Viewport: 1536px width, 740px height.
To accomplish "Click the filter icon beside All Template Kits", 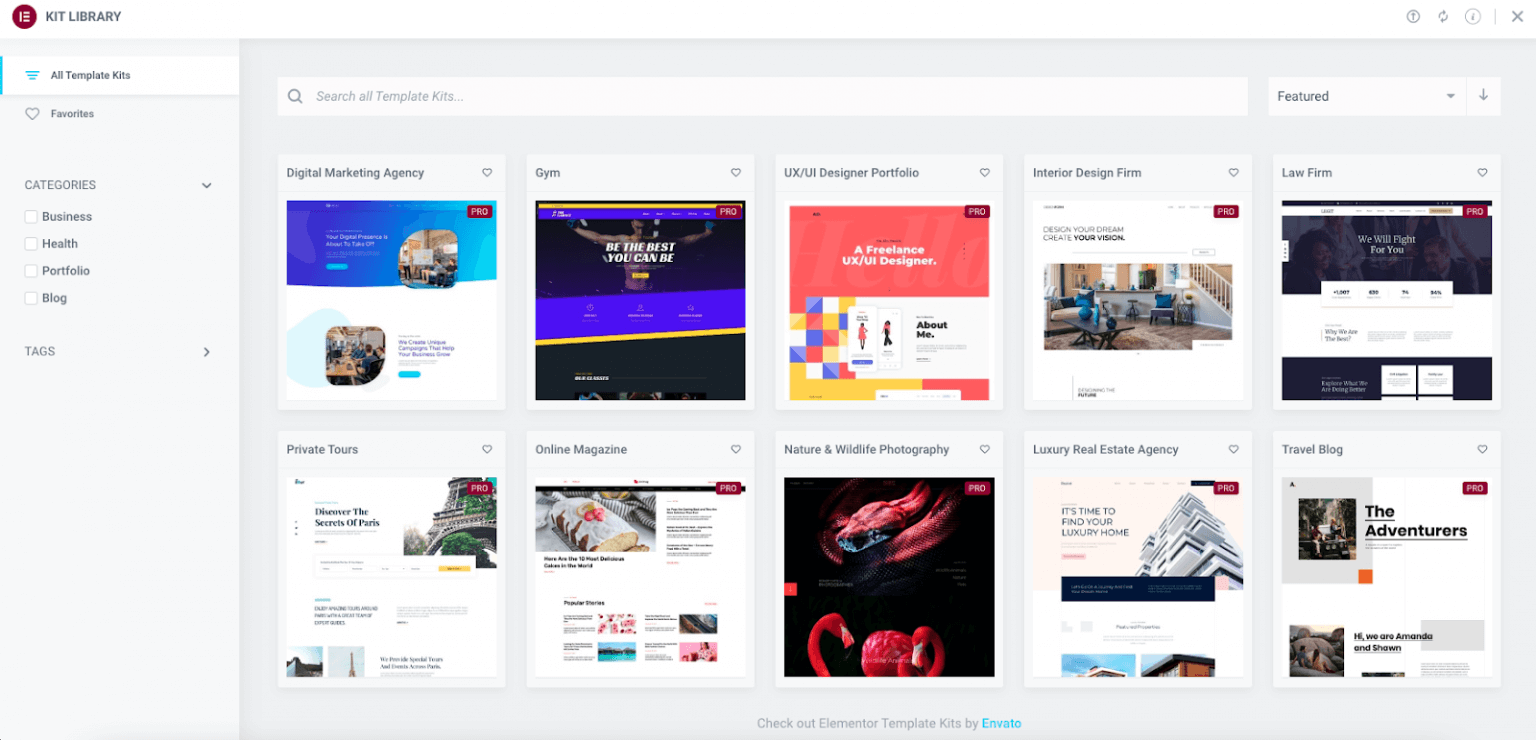I will click(x=32, y=76).
